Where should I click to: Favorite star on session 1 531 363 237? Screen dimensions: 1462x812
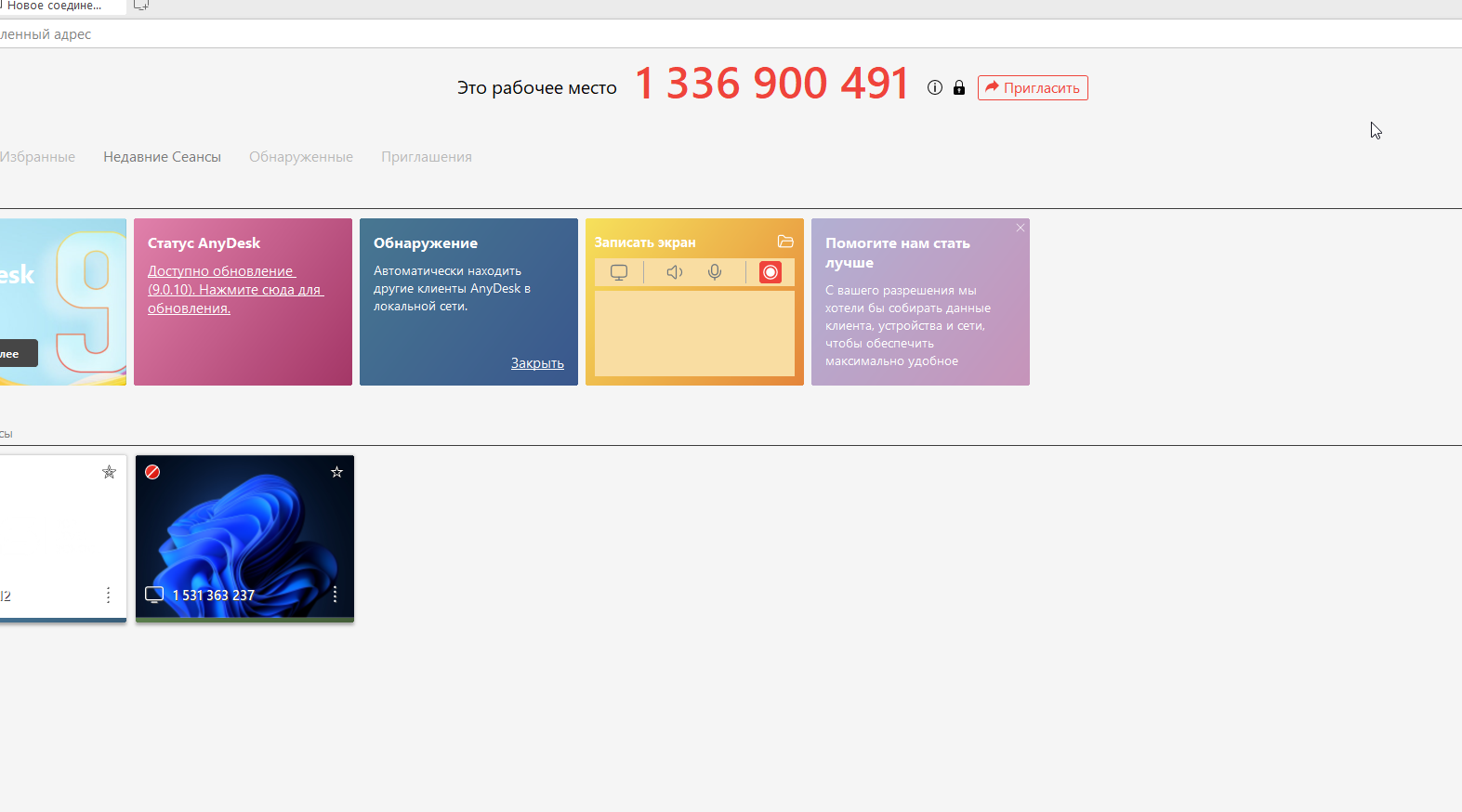point(336,472)
